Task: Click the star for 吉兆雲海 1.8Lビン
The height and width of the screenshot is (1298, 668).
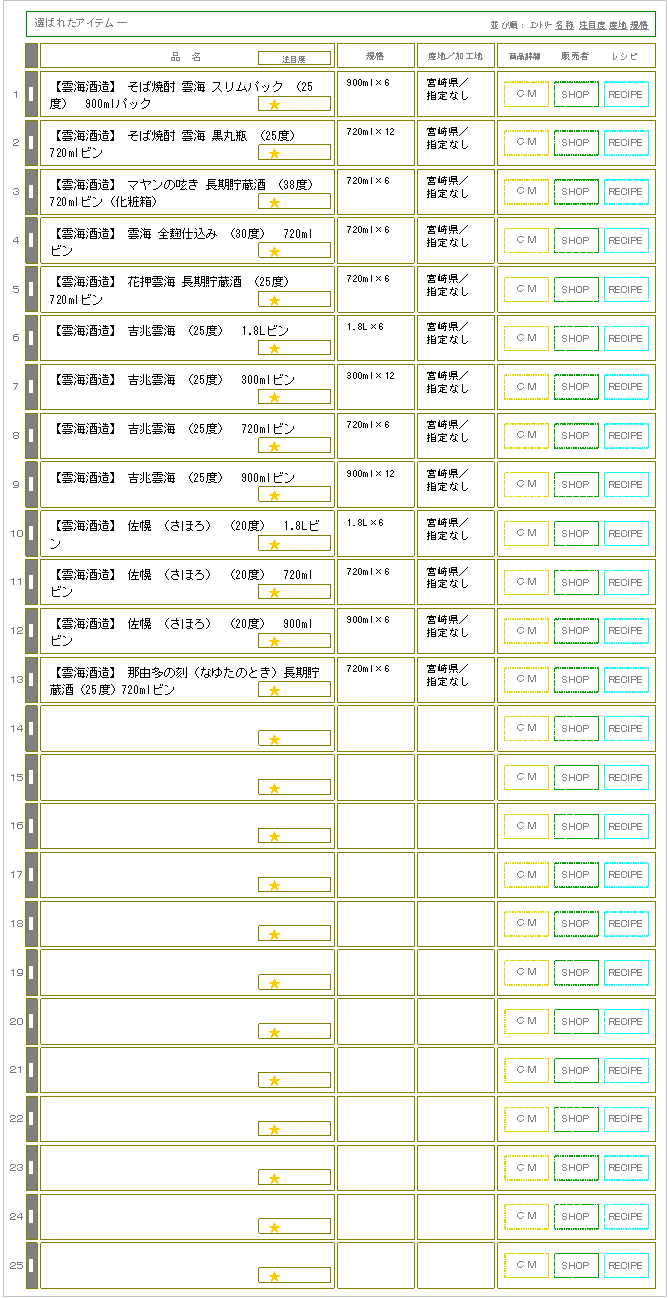Action: (x=274, y=348)
